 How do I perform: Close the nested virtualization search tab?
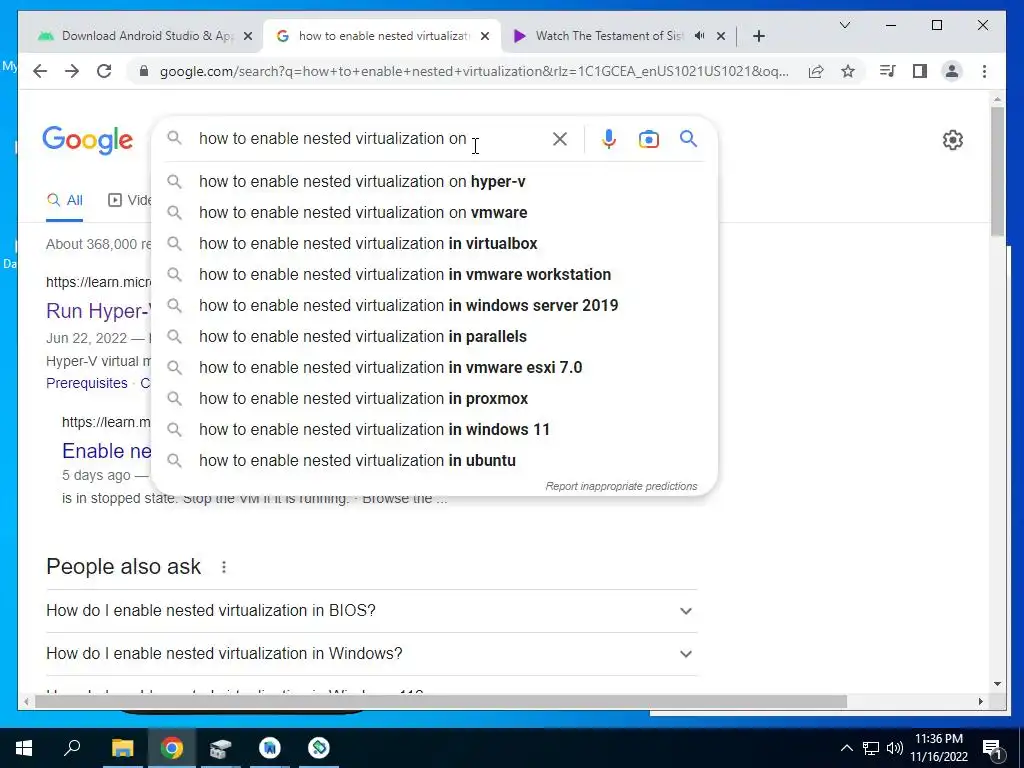click(x=485, y=36)
